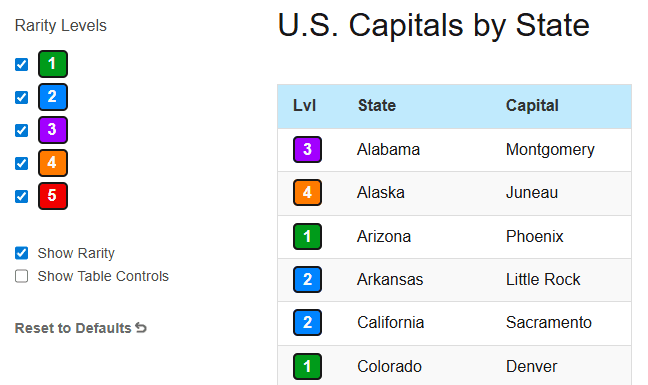Click the green rarity level 1 badge in sidebar
This screenshot has width=648, height=385.
click(x=53, y=64)
